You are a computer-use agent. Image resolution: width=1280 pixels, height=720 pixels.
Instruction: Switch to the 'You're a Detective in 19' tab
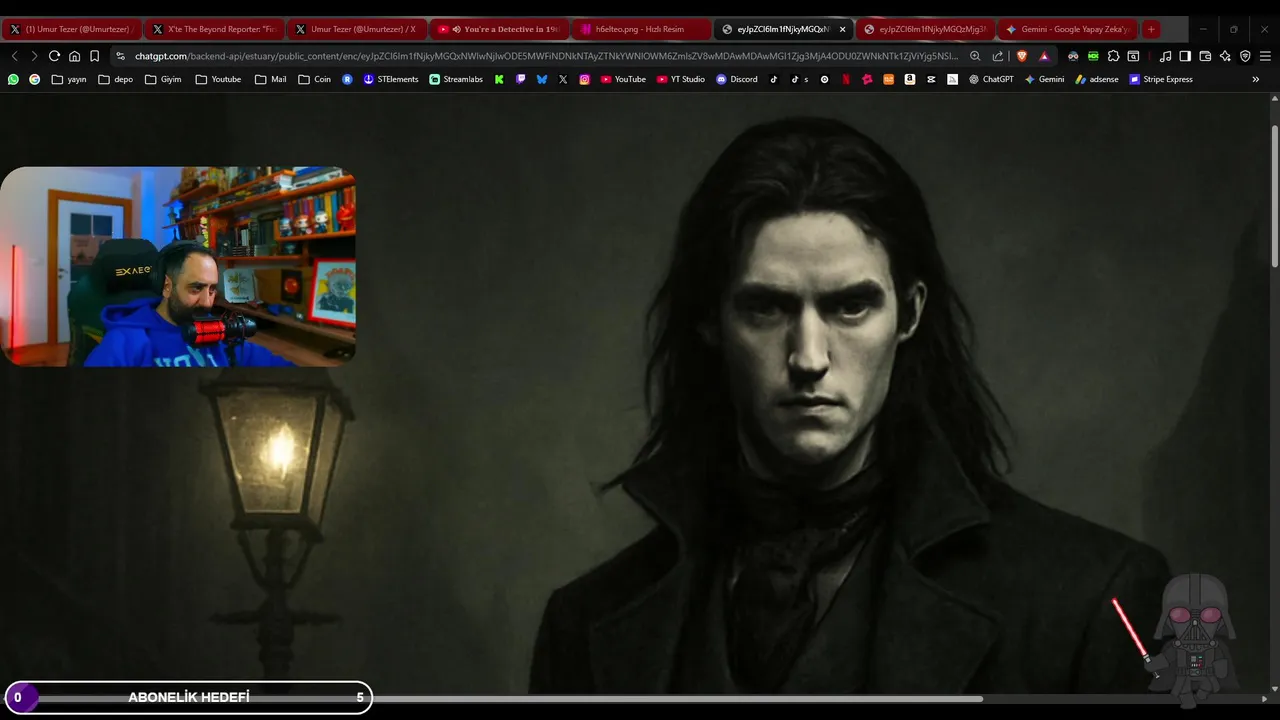499,29
